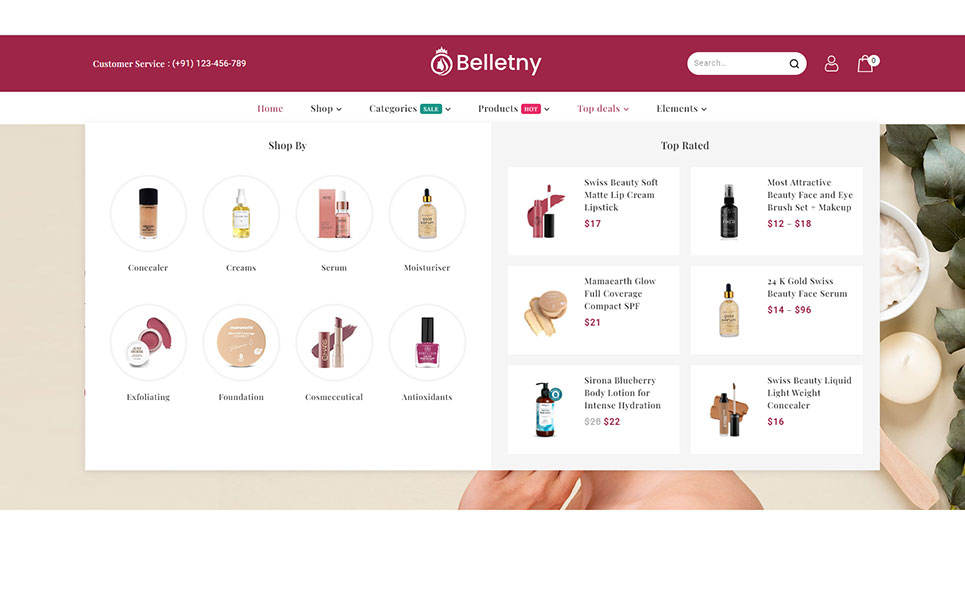Select the Antioxidants nail polish icon
The image size is (965, 600).
click(427, 342)
